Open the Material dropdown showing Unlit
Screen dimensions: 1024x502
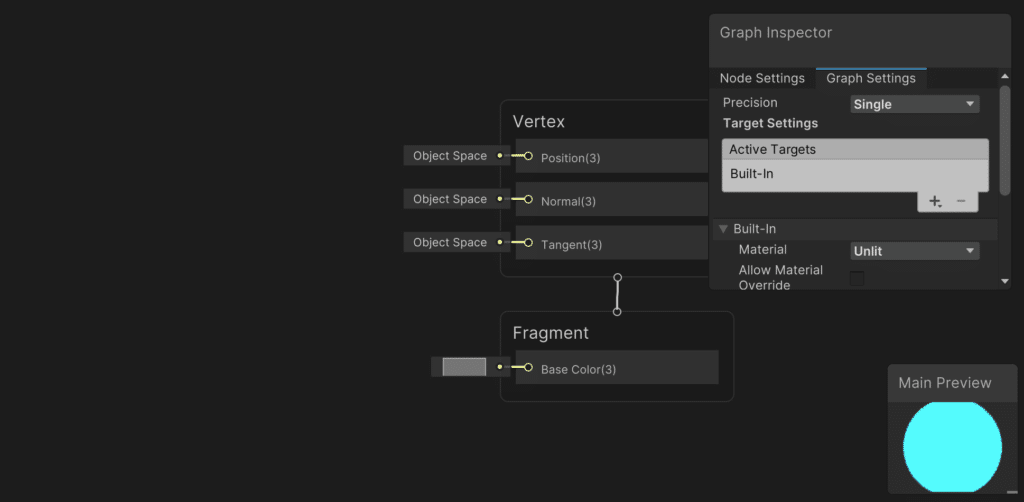pos(914,251)
